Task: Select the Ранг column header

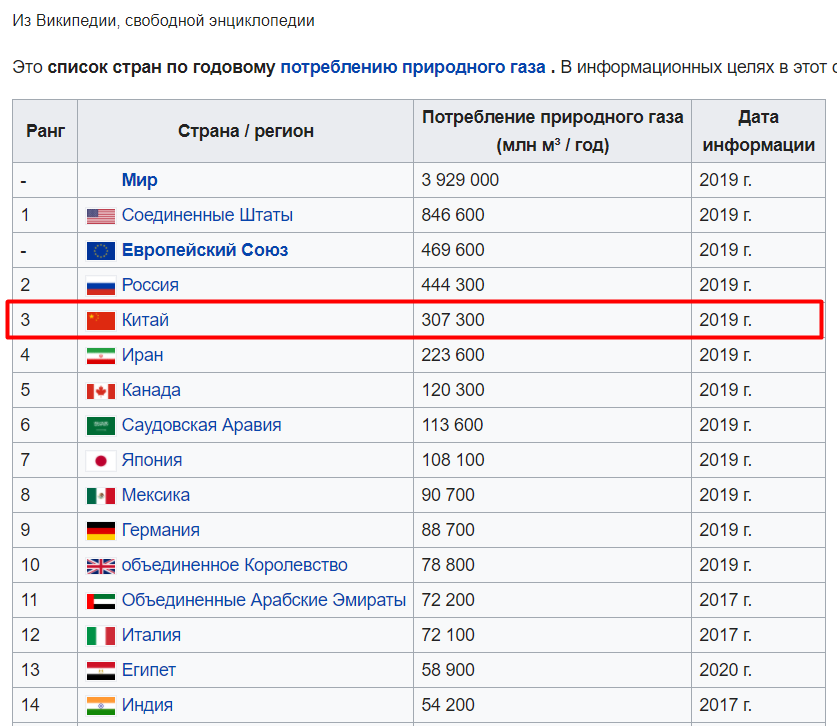Action: (45, 130)
